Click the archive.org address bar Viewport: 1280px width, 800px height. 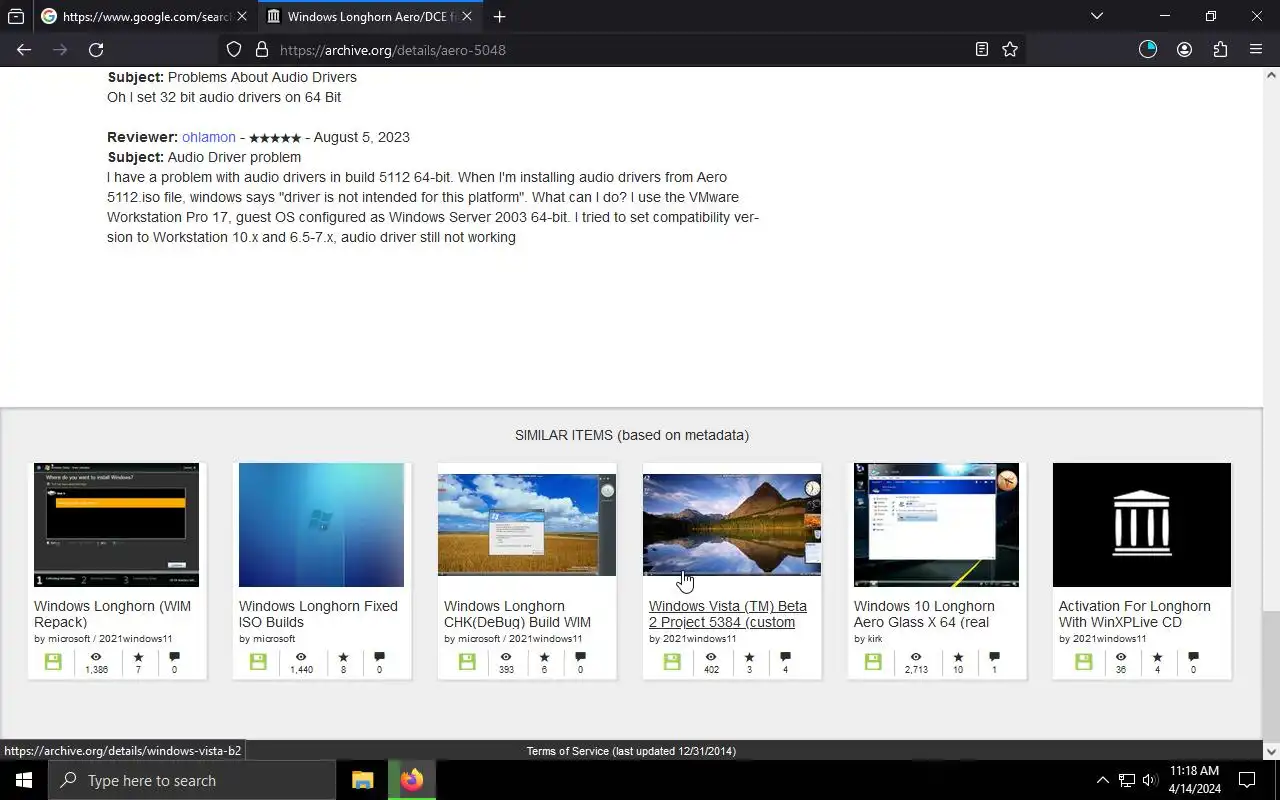click(x=620, y=49)
